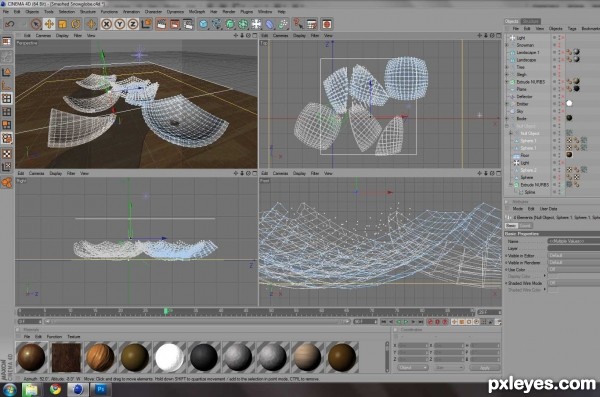This screenshot has height=397, width=600.
Task: Toggle visibility dots for Sky object
Action: [x=559, y=111]
